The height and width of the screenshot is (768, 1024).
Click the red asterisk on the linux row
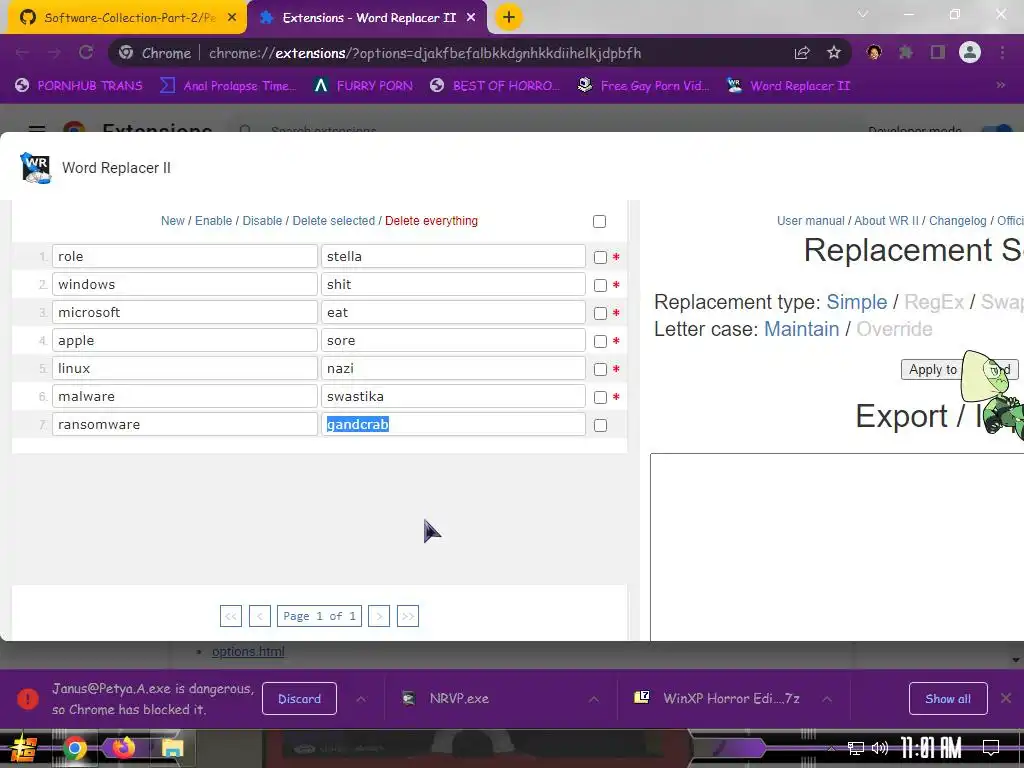616,369
